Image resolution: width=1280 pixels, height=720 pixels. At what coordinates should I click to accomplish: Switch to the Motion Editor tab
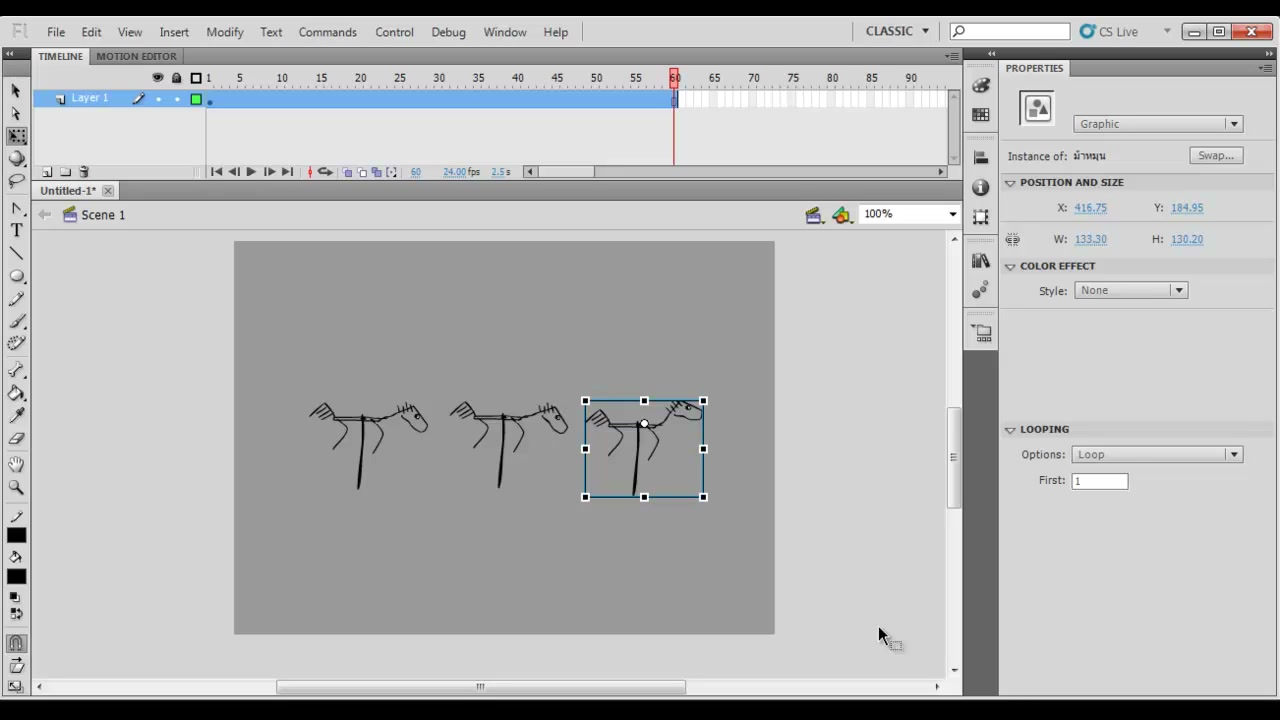[x=136, y=56]
